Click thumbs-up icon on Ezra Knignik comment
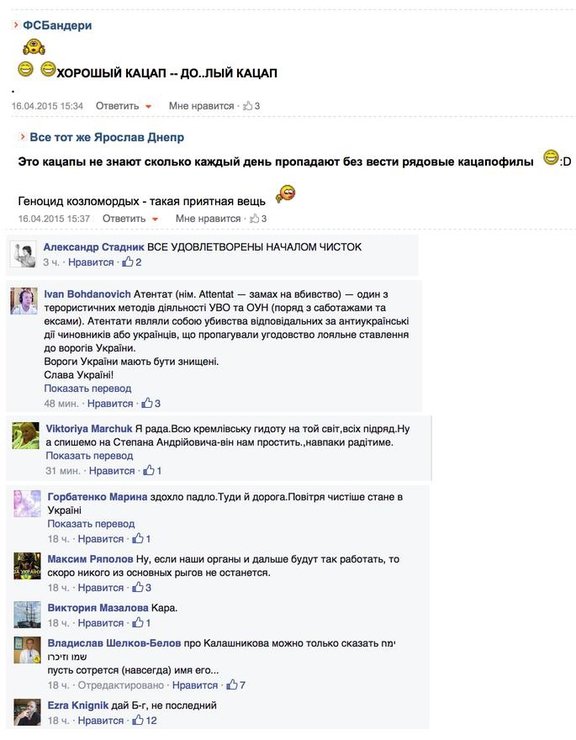Screen dimensions: 576x740 (137, 720)
